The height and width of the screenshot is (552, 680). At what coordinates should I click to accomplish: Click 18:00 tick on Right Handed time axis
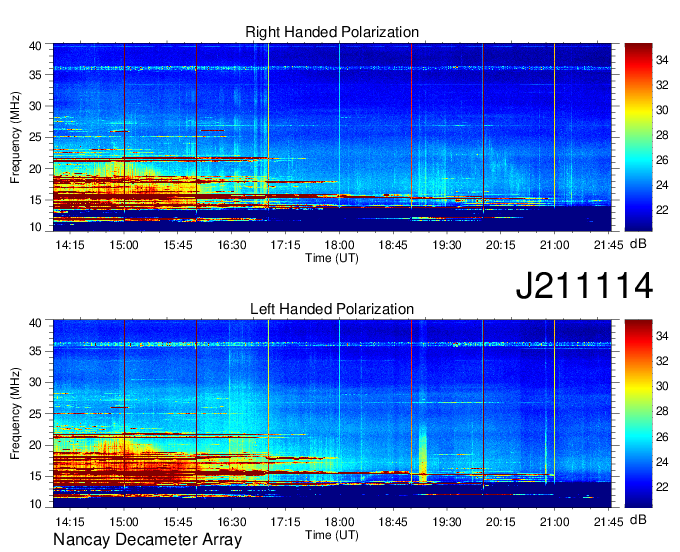tap(339, 245)
